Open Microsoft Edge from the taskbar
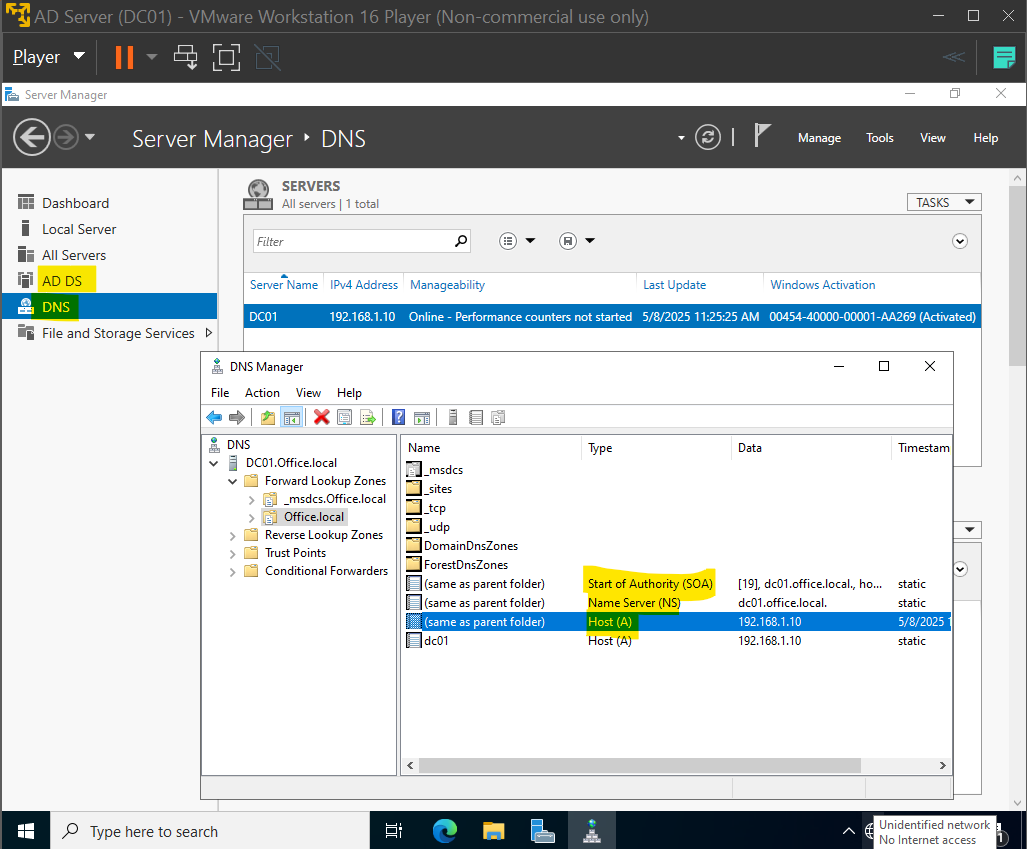This screenshot has height=849, width=1027. pos(445,831)
